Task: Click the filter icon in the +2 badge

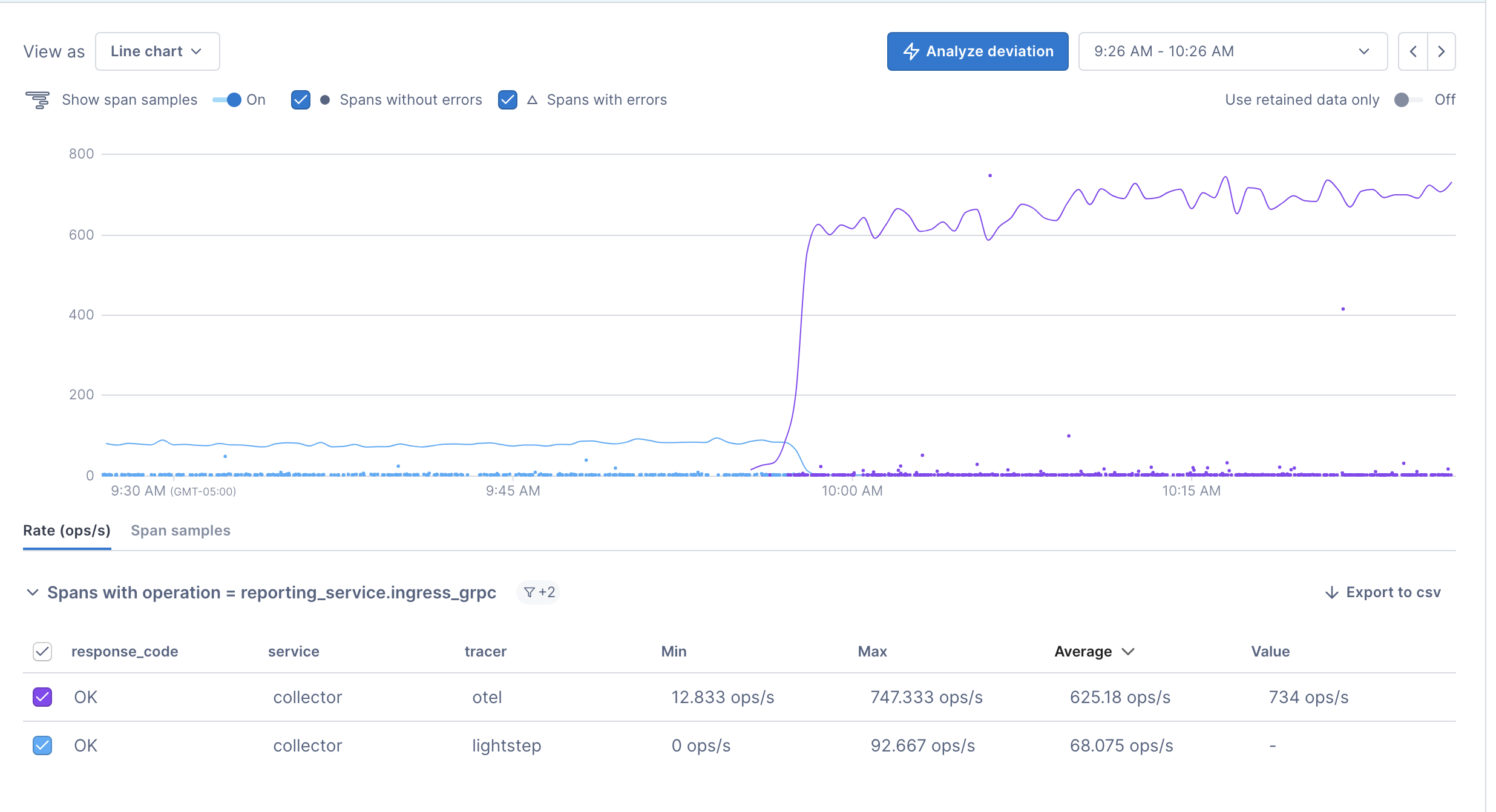Action: (x=530, y=592)
